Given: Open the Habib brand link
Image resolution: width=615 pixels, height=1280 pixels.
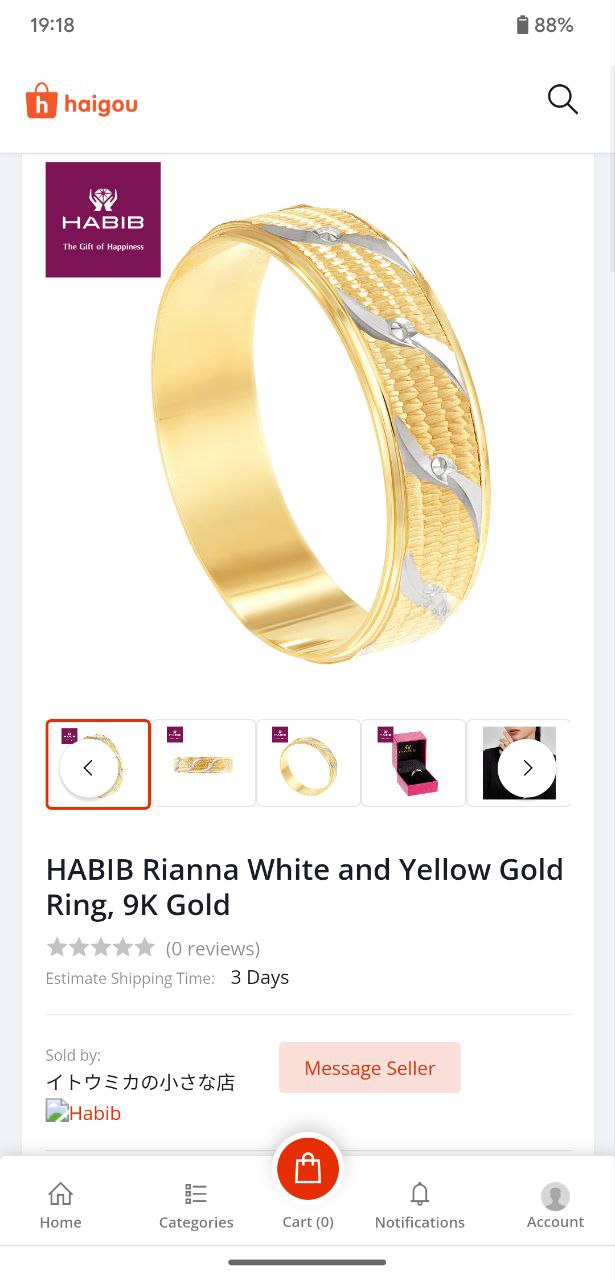Looking at the screenshot, I should pos(83,1112).
